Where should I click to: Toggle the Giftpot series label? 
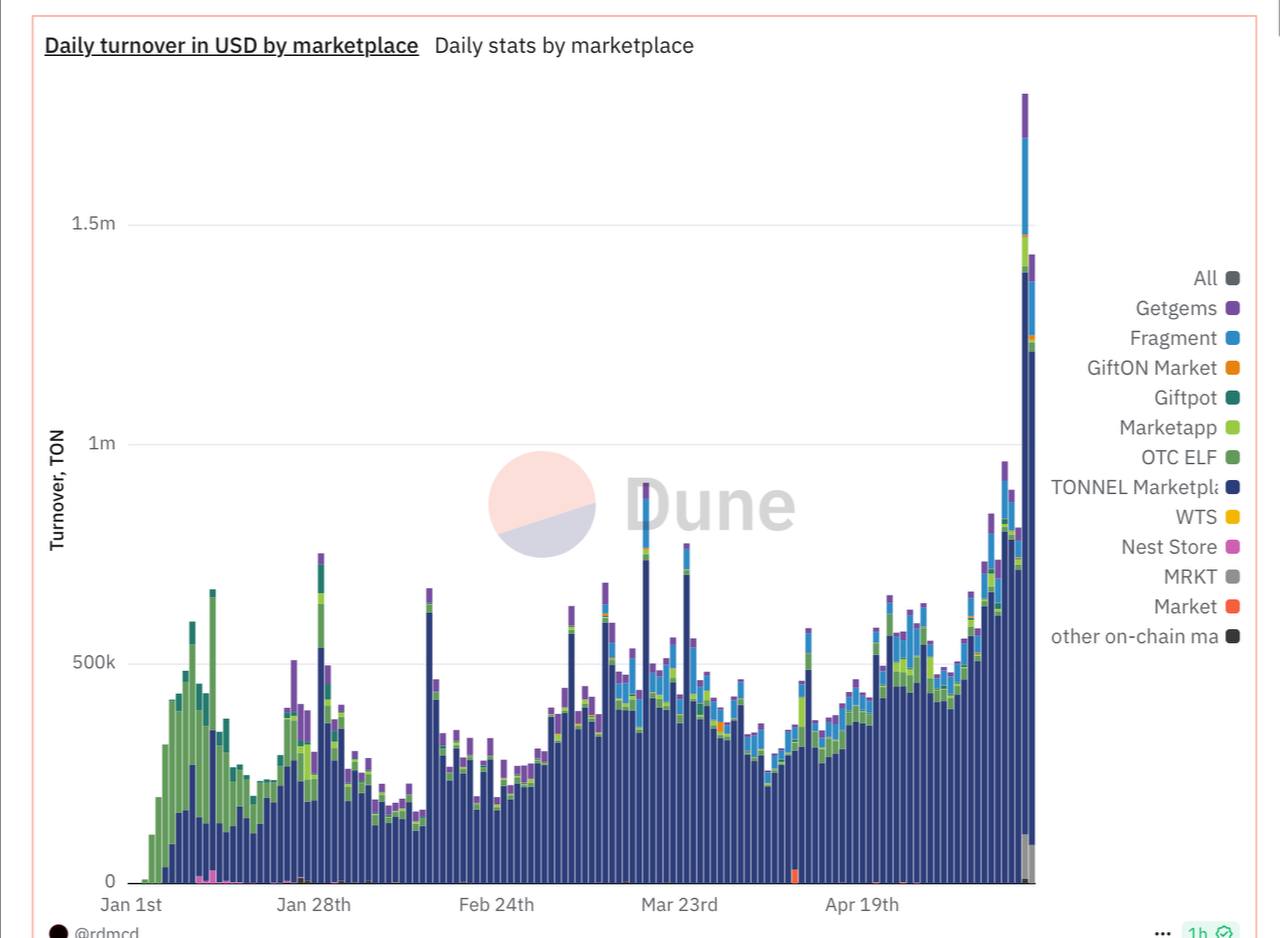[1185, 398]
